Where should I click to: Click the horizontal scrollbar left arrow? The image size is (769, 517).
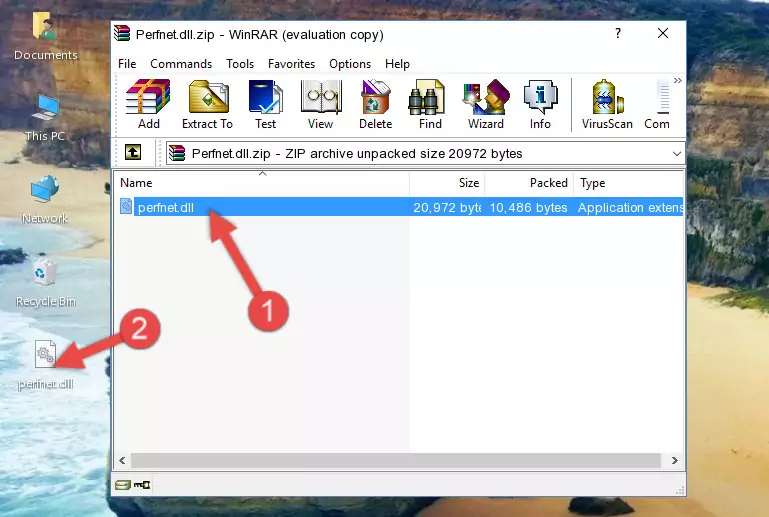(x=123, y=461)
